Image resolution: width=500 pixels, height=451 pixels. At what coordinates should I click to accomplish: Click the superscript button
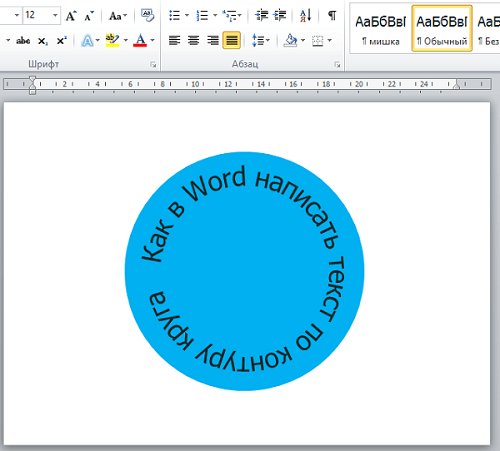tap(61, 41)
